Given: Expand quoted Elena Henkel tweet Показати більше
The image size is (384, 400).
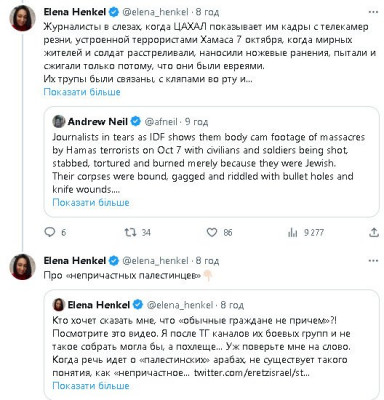Looking at the screenshot, I should click(91, 386).
